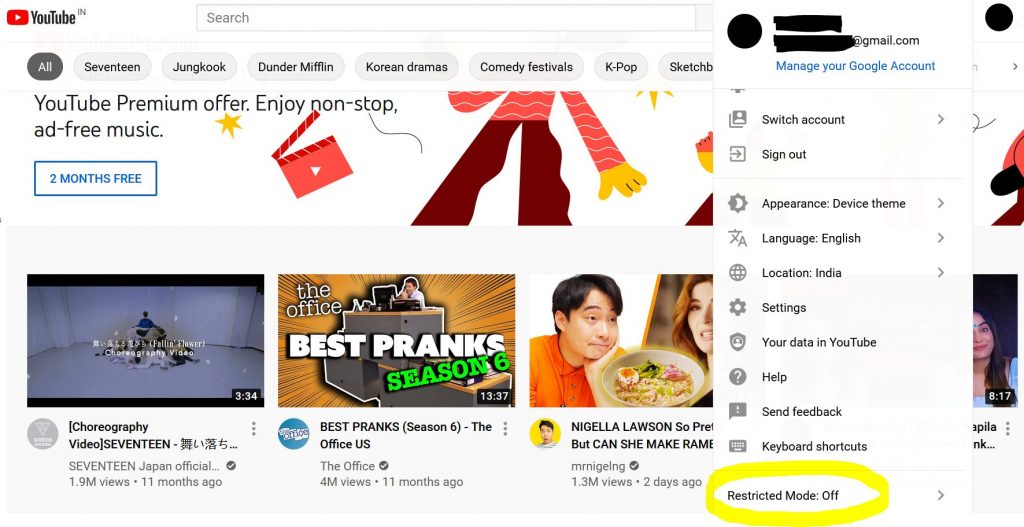Select the Dunder Mifflin chip
The image size is (1024, 527).
pos(296,67)
